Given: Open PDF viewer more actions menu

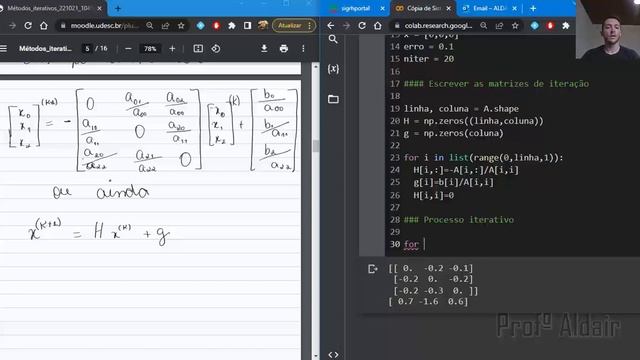Looking at the screenshot, I should coord(303,49).
